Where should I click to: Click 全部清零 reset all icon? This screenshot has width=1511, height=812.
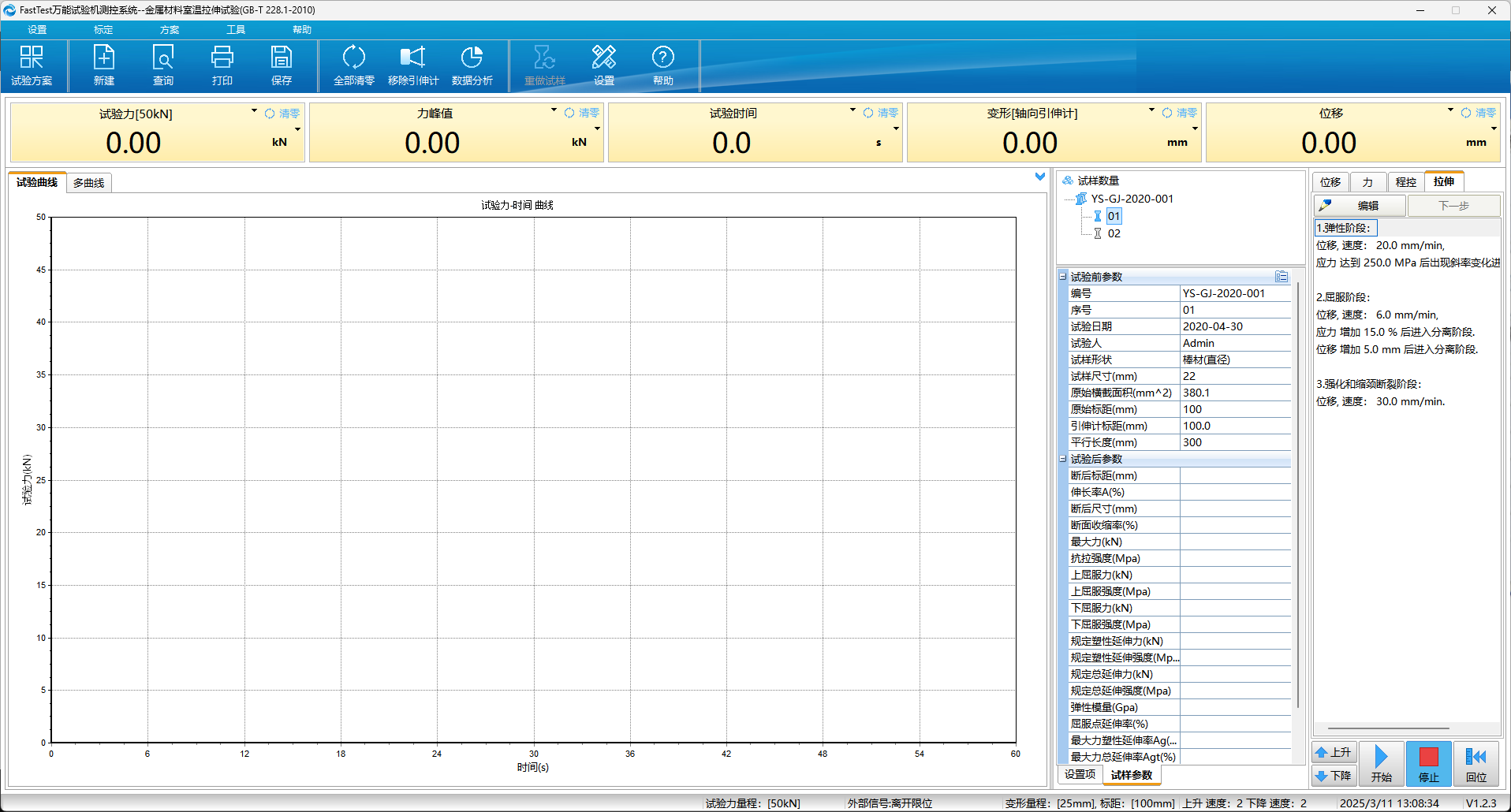click(x=354, y=65)
